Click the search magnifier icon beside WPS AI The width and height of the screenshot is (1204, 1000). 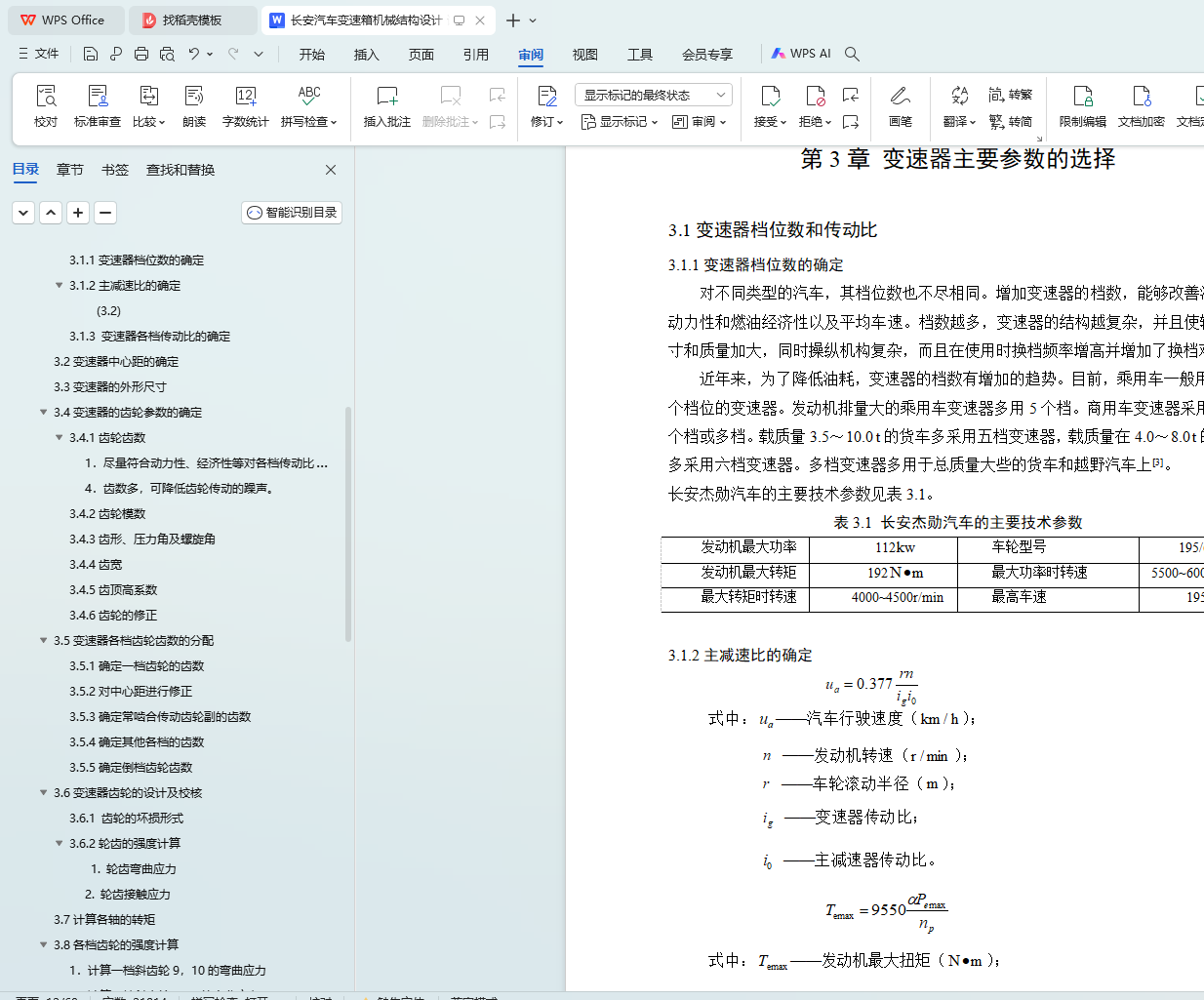click(x=852, y=54)
